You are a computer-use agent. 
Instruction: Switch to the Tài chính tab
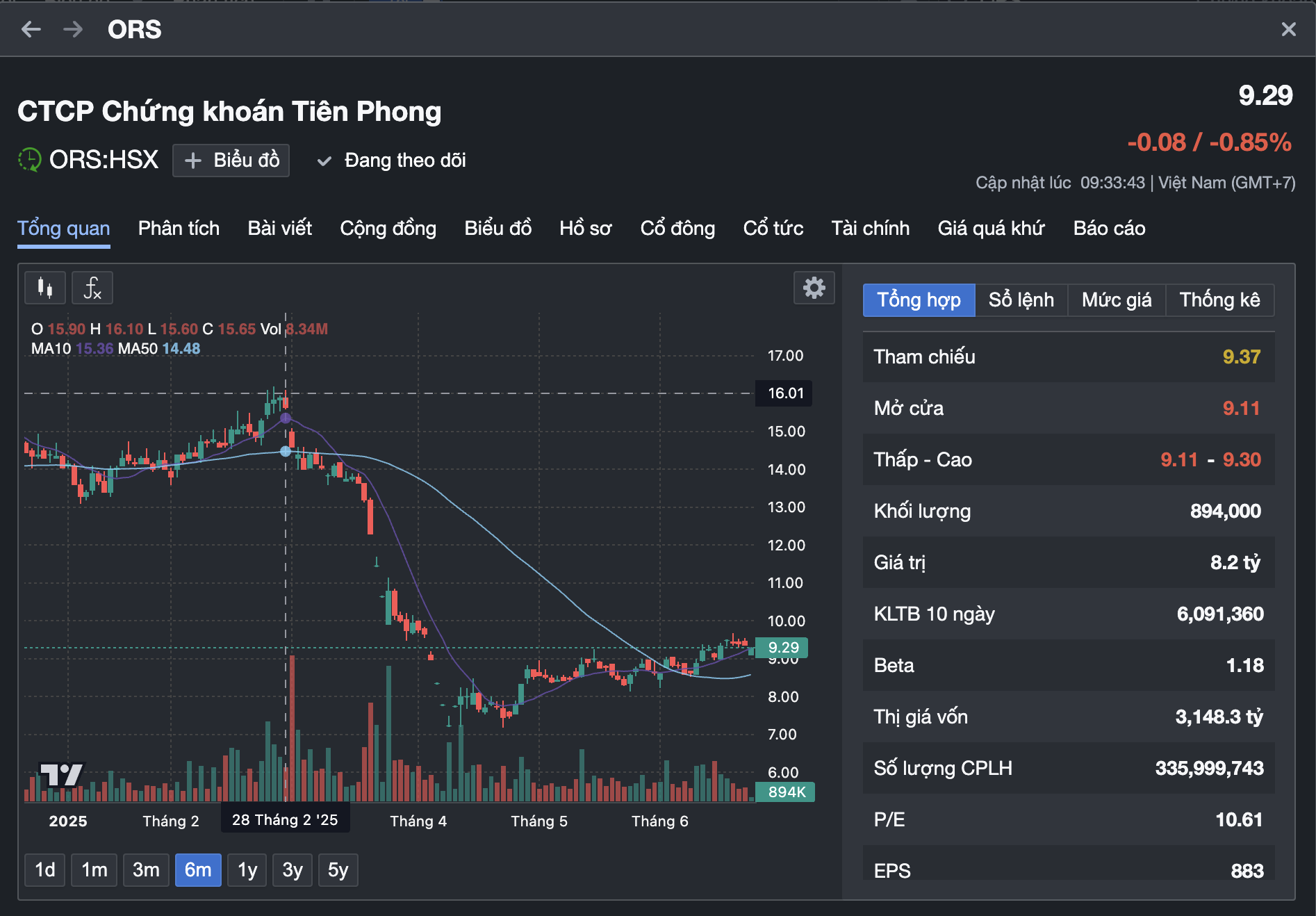click(870, 229)
